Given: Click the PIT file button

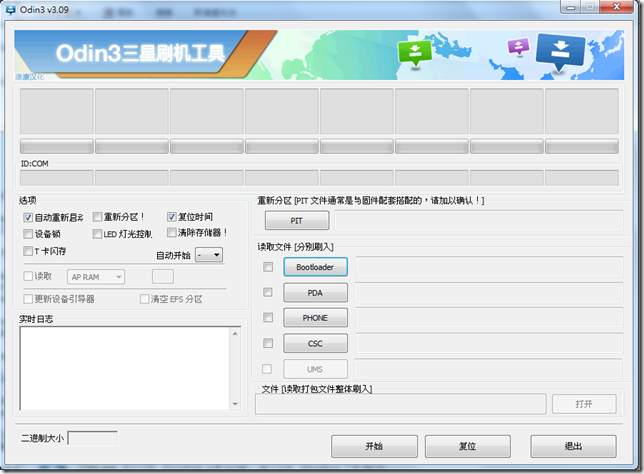Looking at the screenshot, I should click(297, 221).
